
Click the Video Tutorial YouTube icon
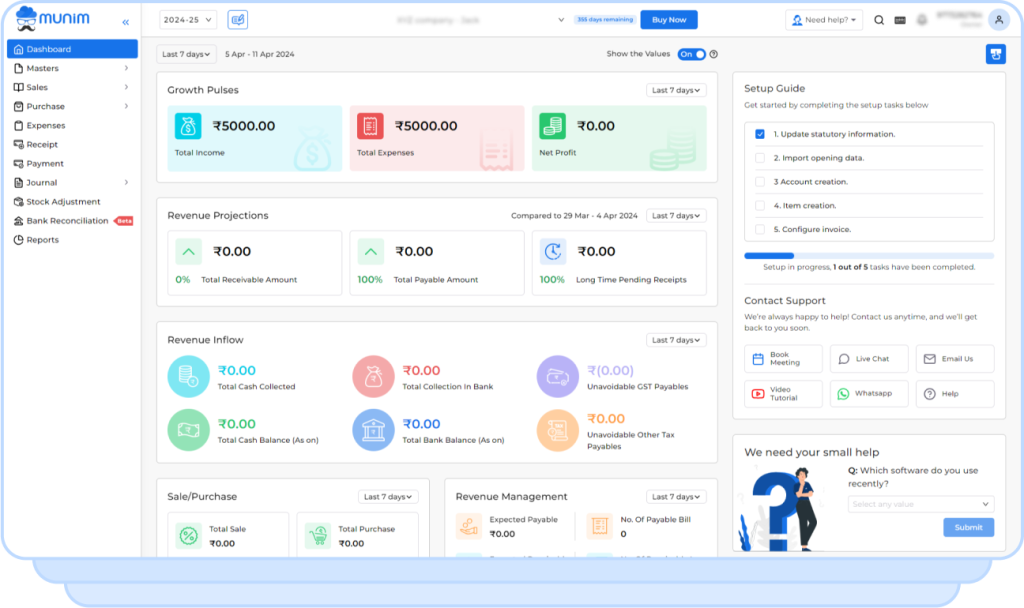click(758, 394)
